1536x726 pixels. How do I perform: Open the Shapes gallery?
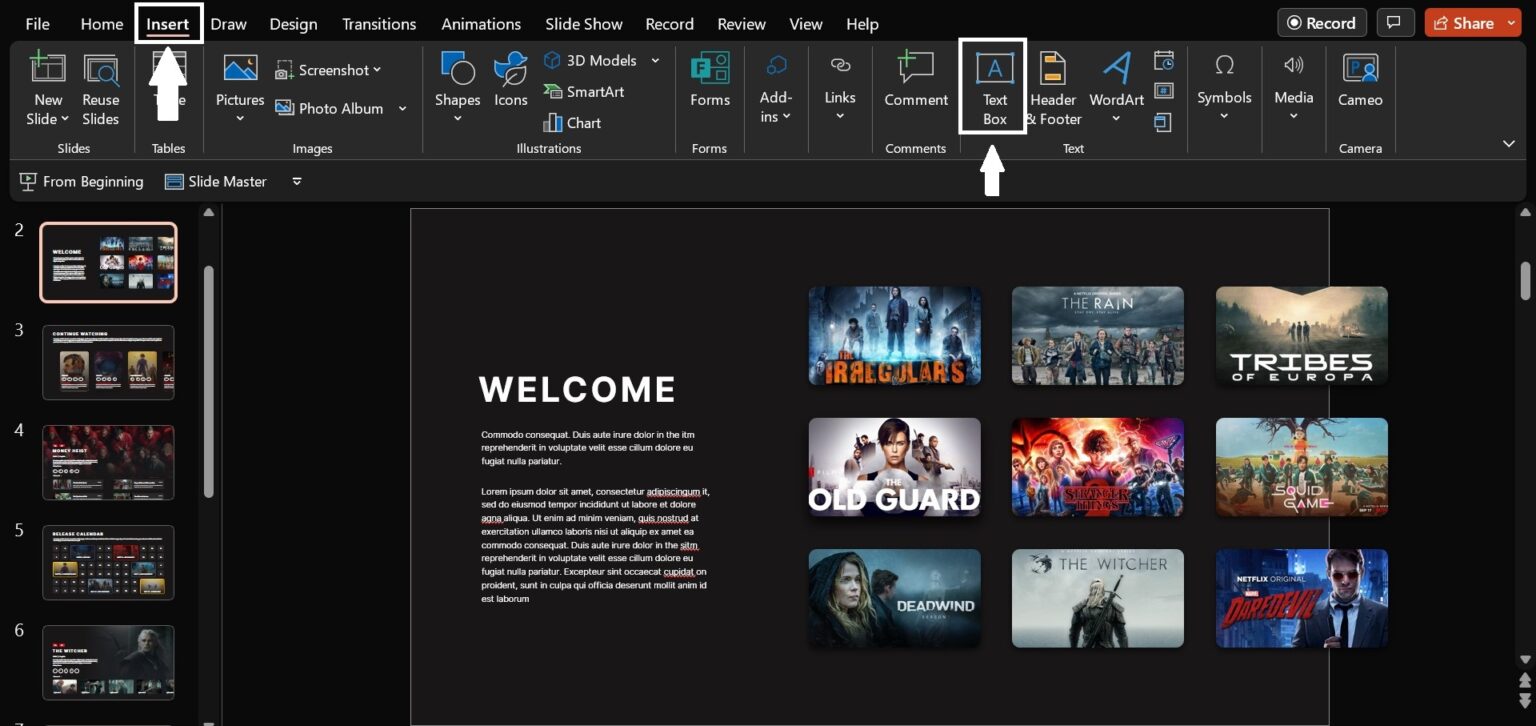[457, 88]
